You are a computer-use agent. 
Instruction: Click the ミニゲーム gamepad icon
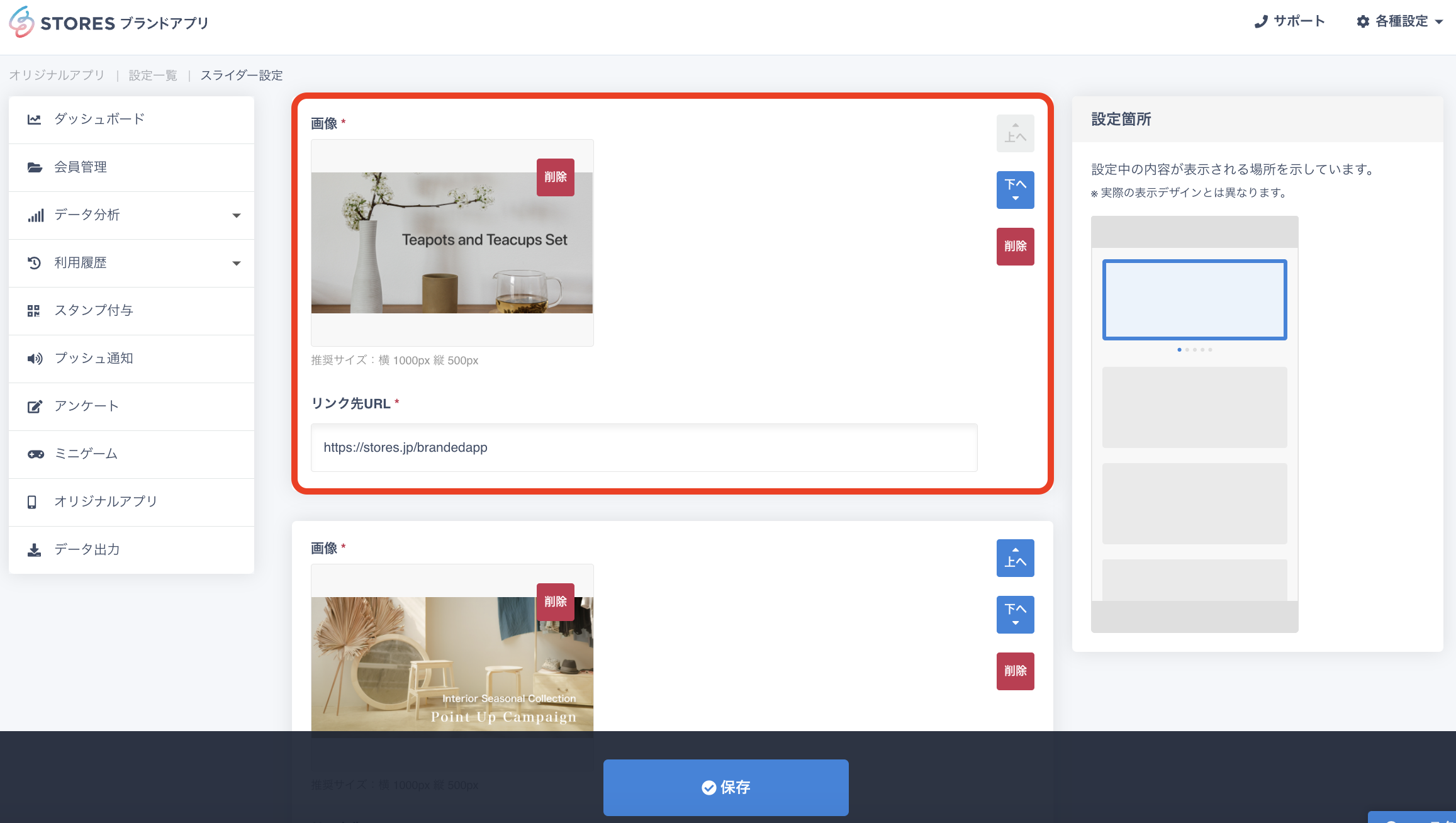(35, 454)
